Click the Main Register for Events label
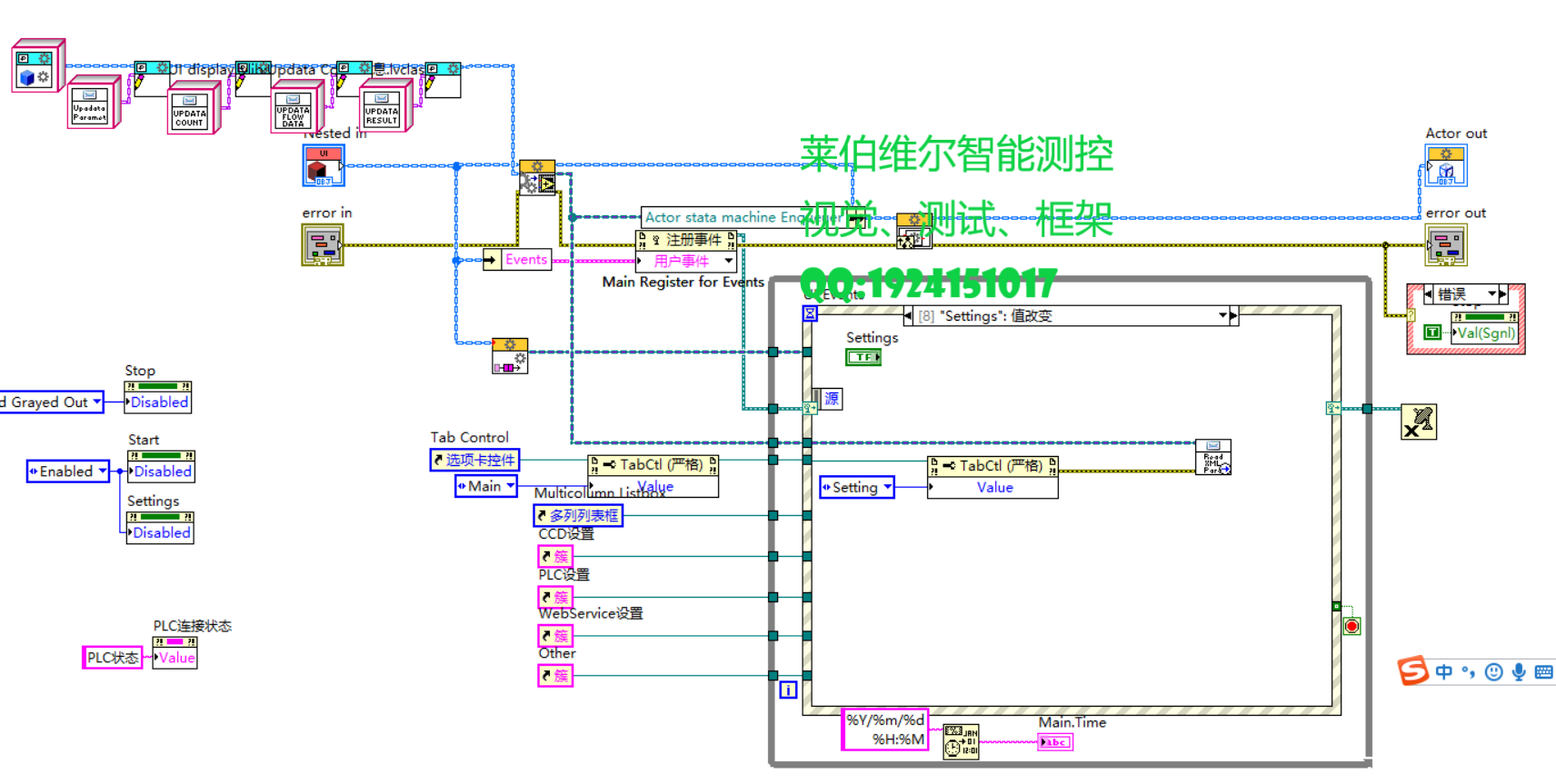 (x=683, y=282)
